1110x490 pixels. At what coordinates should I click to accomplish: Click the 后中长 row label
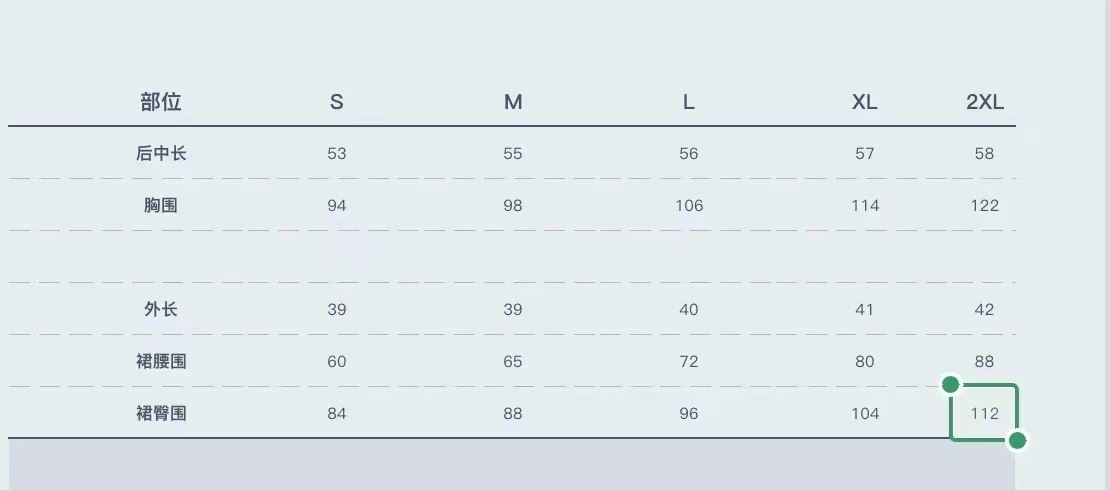[161, 154]
